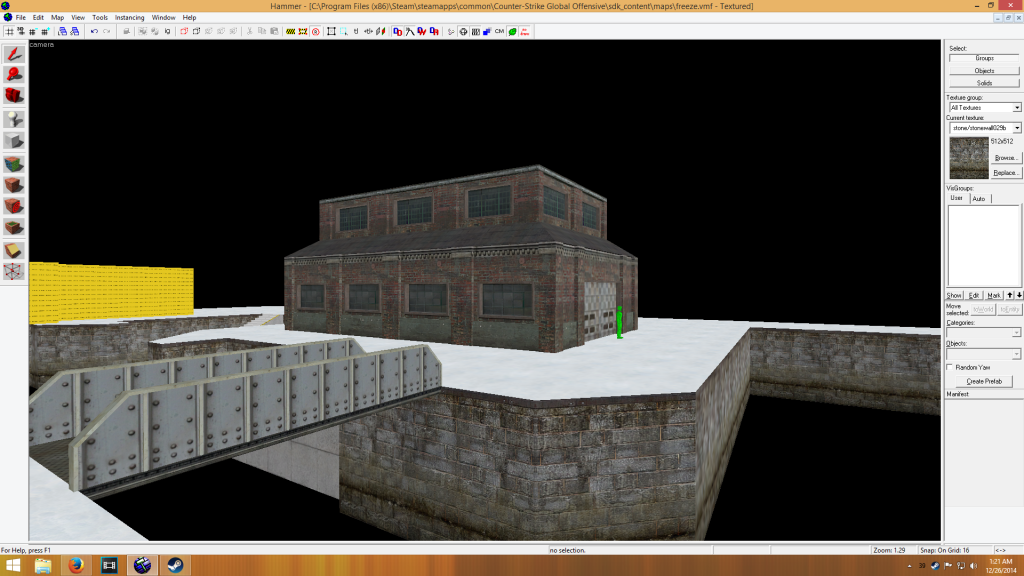Click the Save window state icon
The width and height of the screenshot is (1024, 576).
[74, 31]
